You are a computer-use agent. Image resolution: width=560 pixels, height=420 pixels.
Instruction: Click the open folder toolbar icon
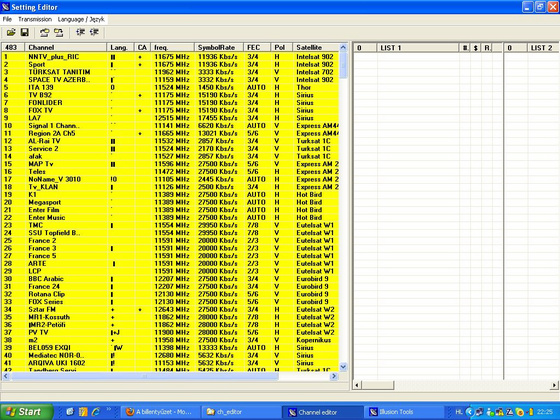pyautogui.click(x=11, y=32)
